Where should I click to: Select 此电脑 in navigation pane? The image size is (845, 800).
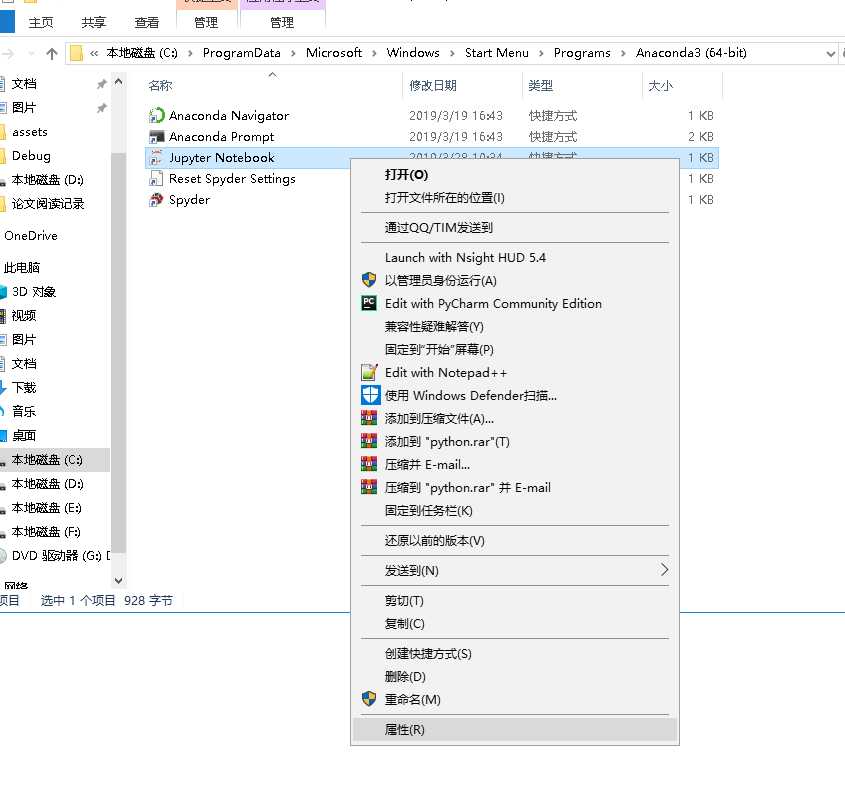click(22, 267)
